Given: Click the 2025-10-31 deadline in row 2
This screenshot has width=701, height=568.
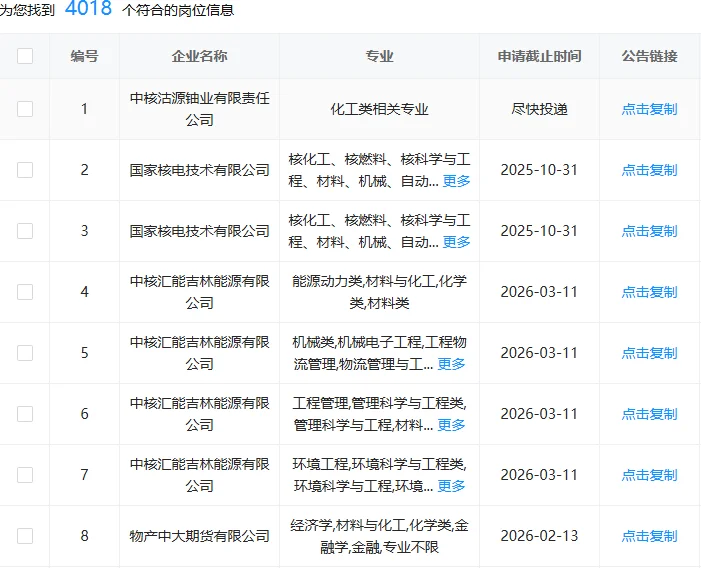Looking at the screenshot, I should tap(539, 170).
